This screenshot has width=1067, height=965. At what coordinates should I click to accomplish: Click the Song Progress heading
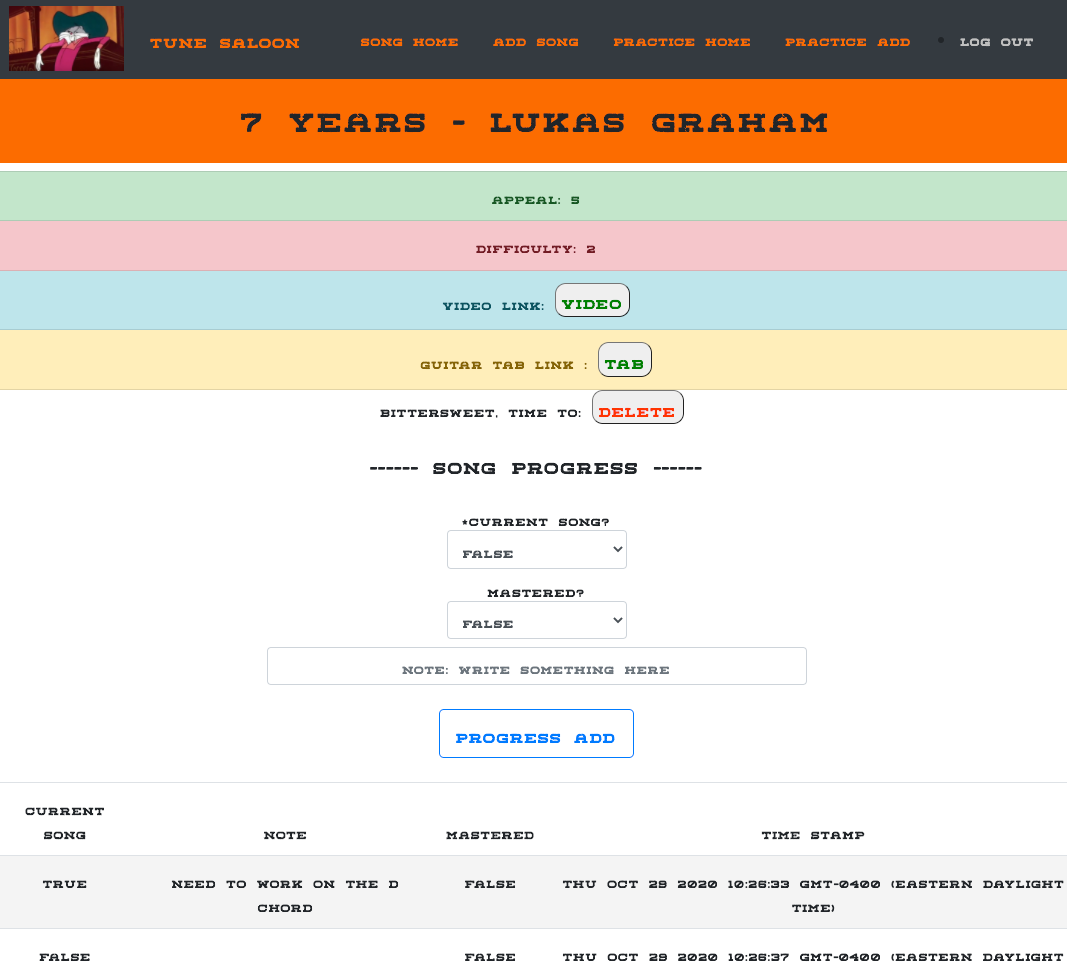[x=536, y=468]
